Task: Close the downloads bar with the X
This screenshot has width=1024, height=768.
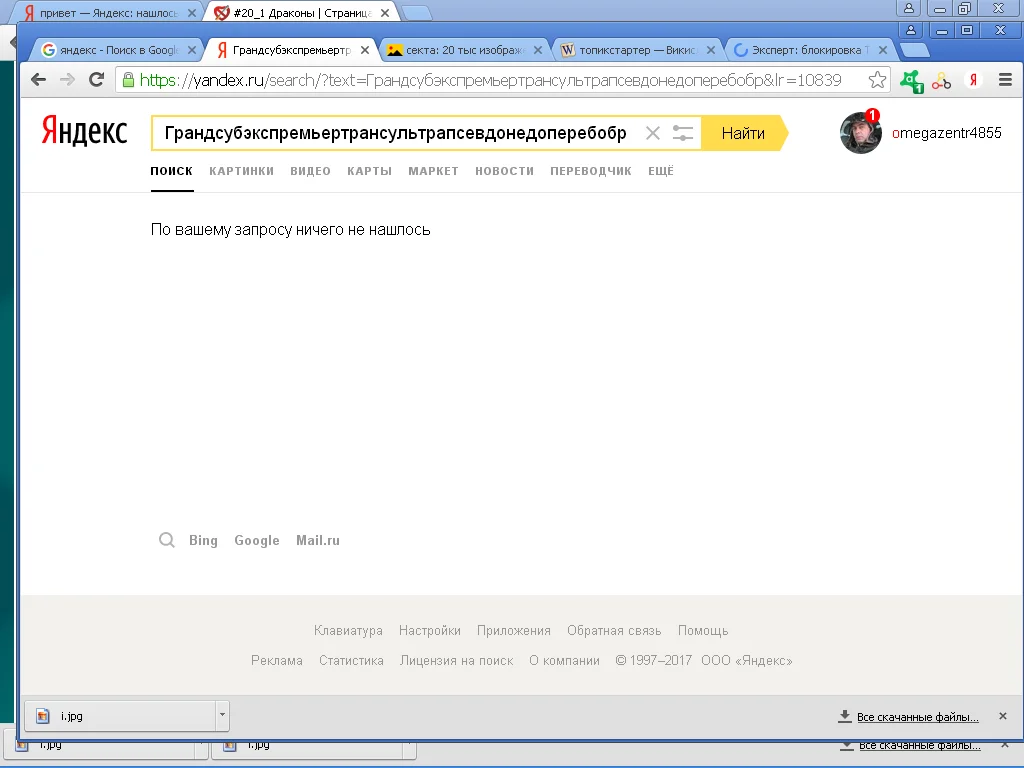Action: pyautogui.click(x=1002, y=716)
